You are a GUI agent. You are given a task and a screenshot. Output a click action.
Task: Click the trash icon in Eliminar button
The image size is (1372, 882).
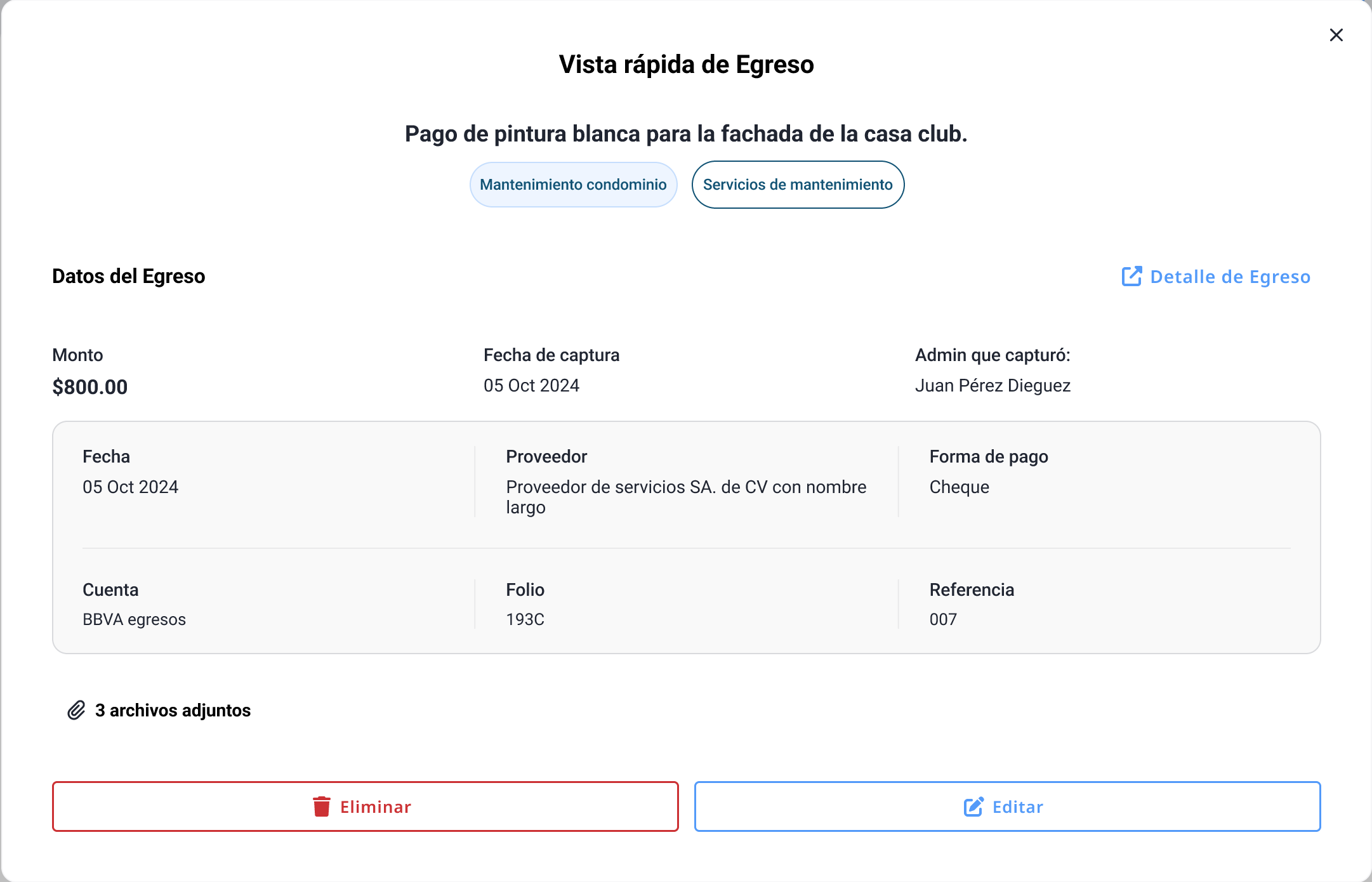coord(322,806)
